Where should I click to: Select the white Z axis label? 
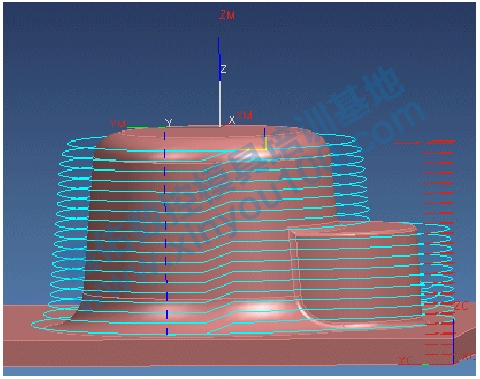click(x=223, y=69)
